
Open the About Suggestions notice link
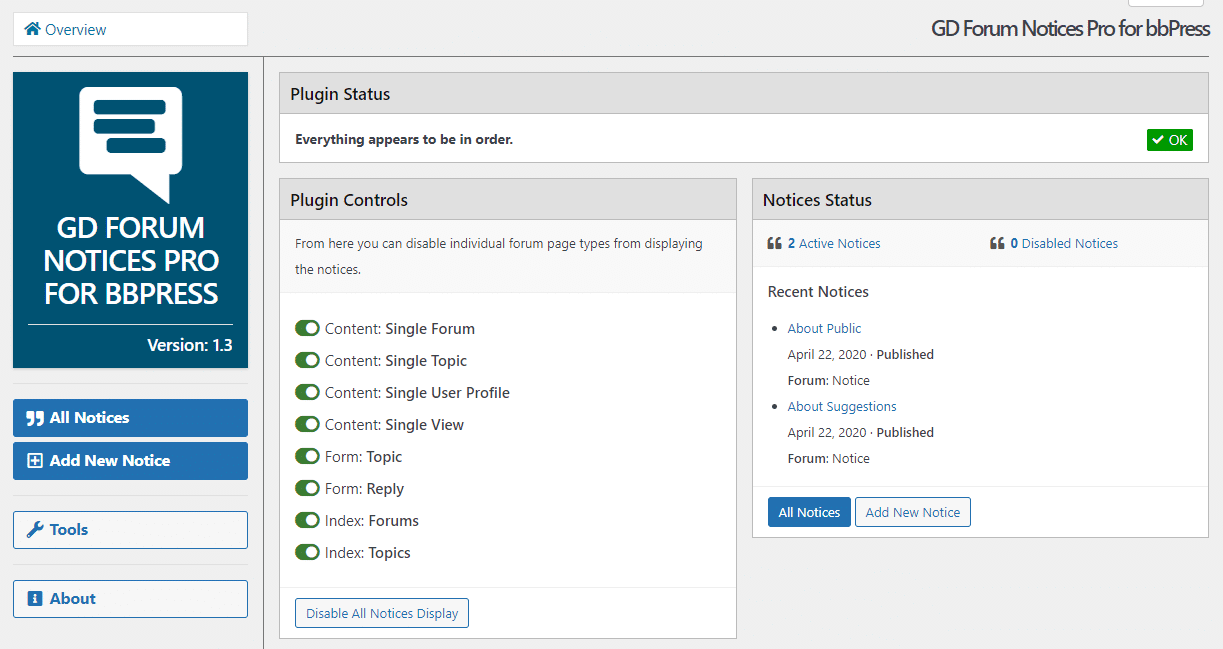[842, 406]
